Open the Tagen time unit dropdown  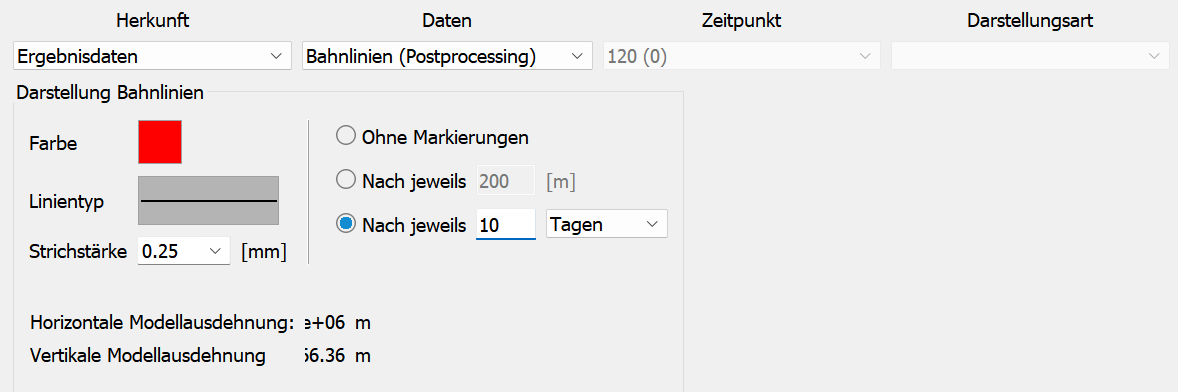[607, 224]
